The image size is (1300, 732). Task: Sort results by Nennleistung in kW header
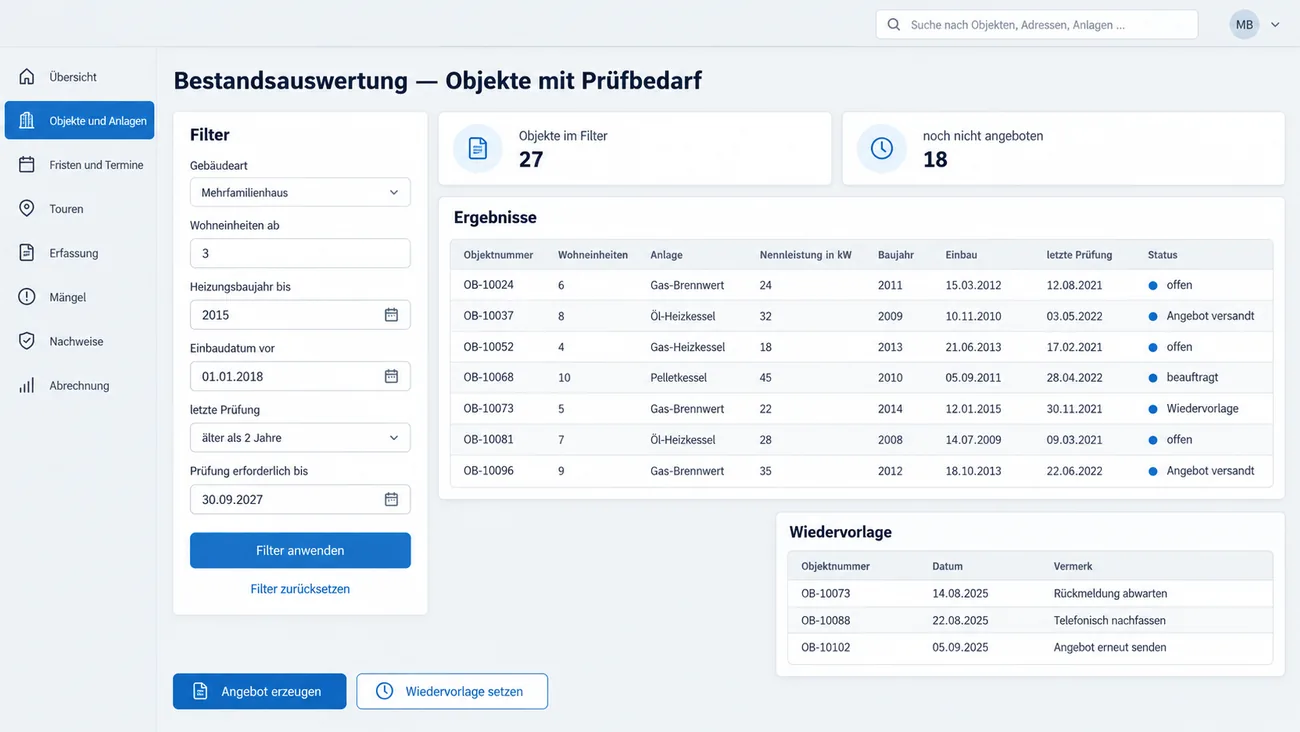[x=806, y=255]
